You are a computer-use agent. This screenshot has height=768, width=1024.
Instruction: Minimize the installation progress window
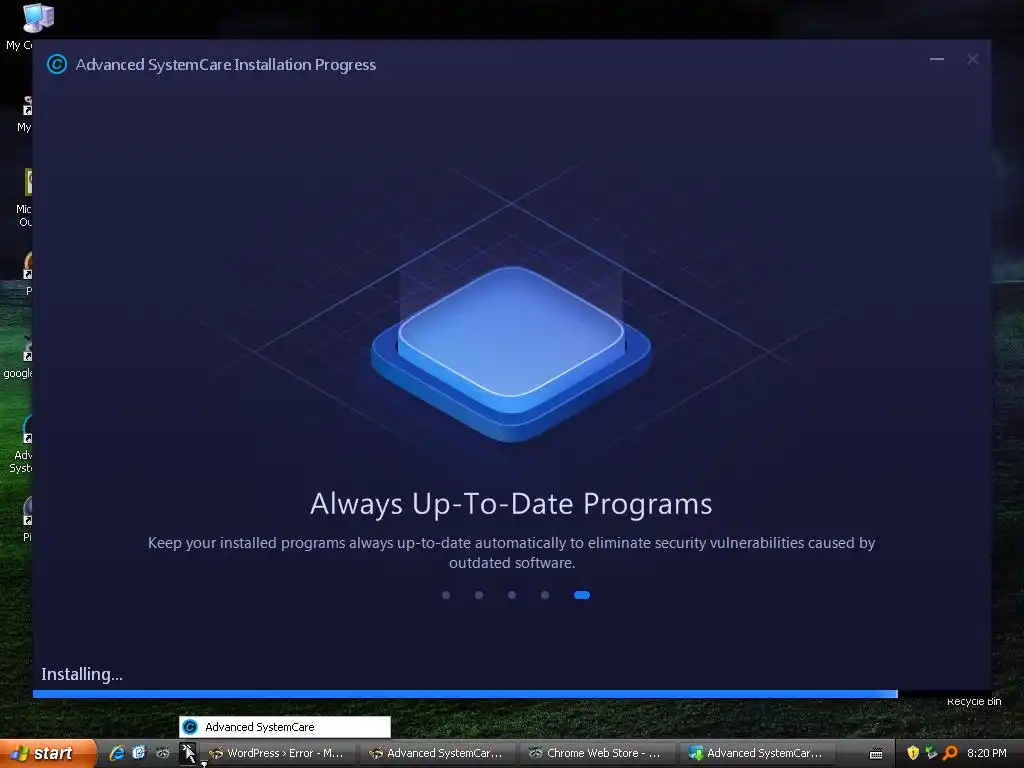[936, 59]
